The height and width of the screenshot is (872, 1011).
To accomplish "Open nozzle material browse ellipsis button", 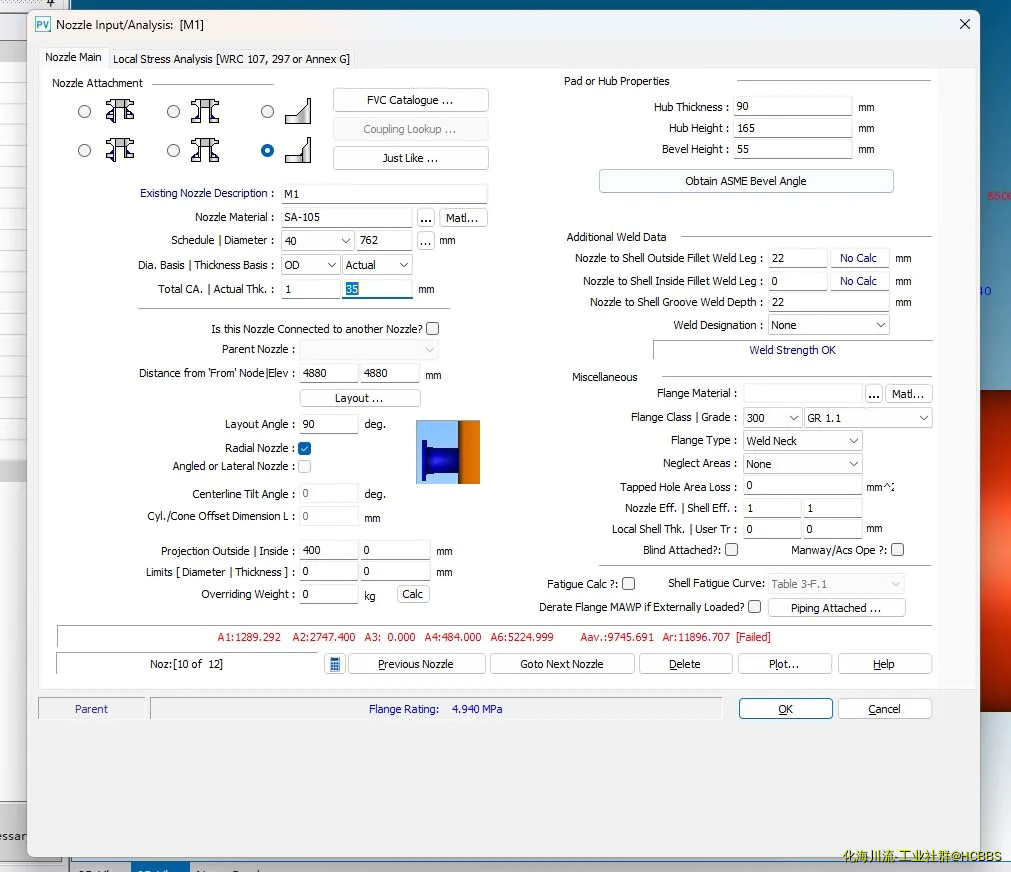I will [426, 218].
